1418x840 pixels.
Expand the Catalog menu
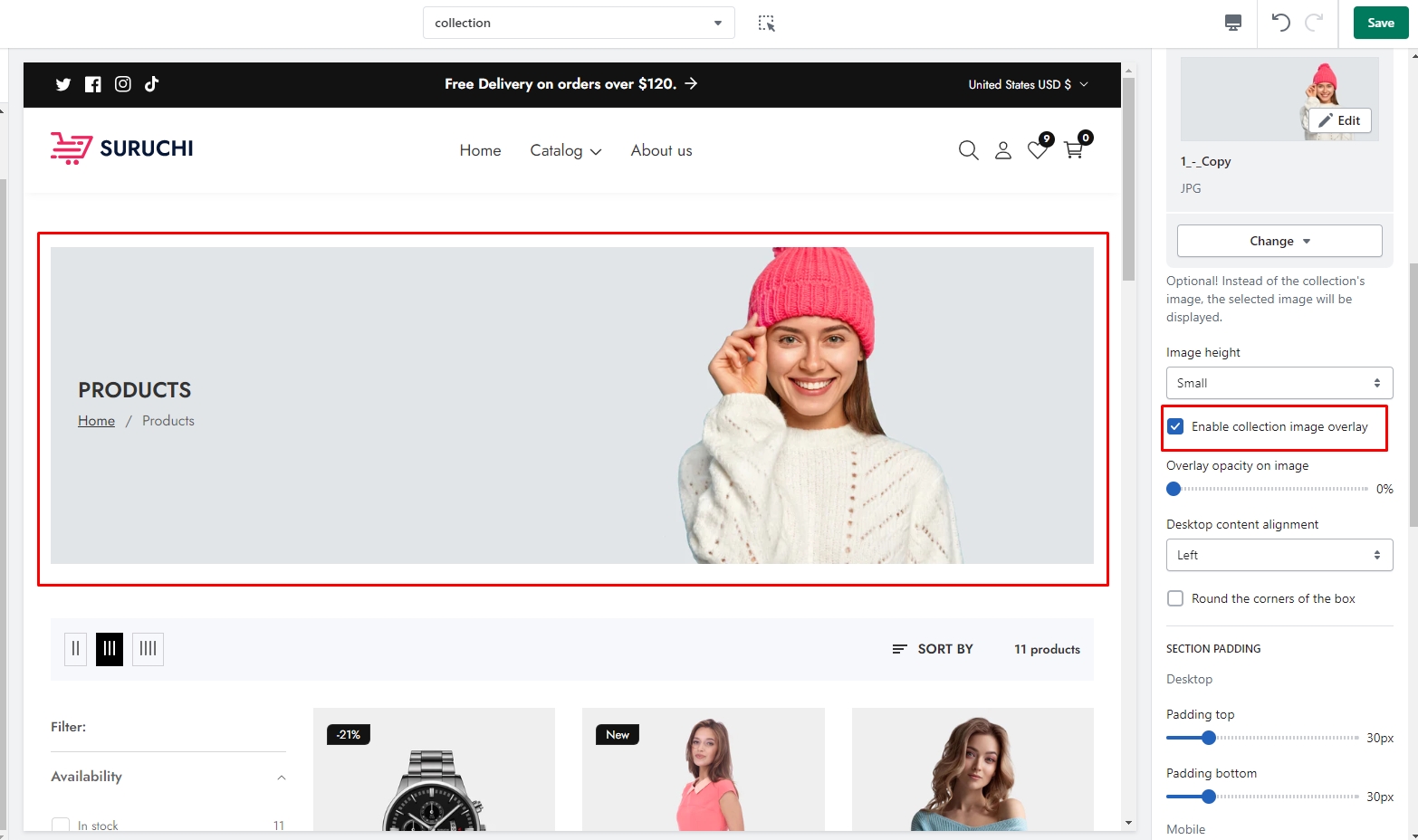(x=565, y=151)
